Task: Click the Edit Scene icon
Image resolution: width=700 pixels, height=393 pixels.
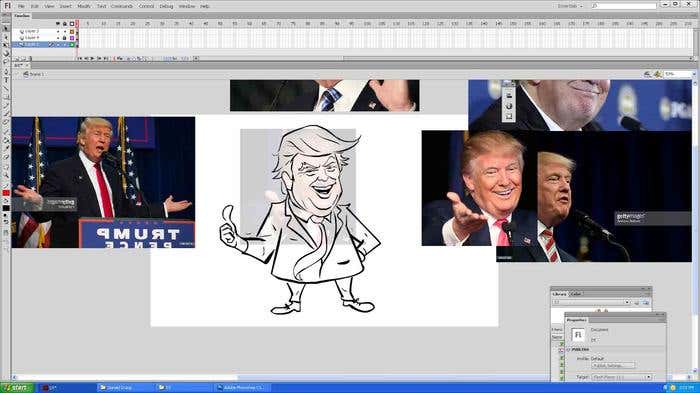Action: (647, 74)
